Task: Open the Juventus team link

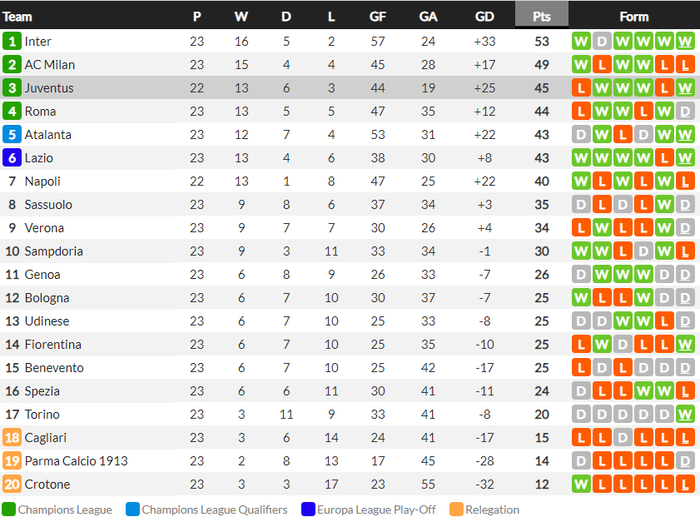Action: pyautogui.click(x=49, y=88)
